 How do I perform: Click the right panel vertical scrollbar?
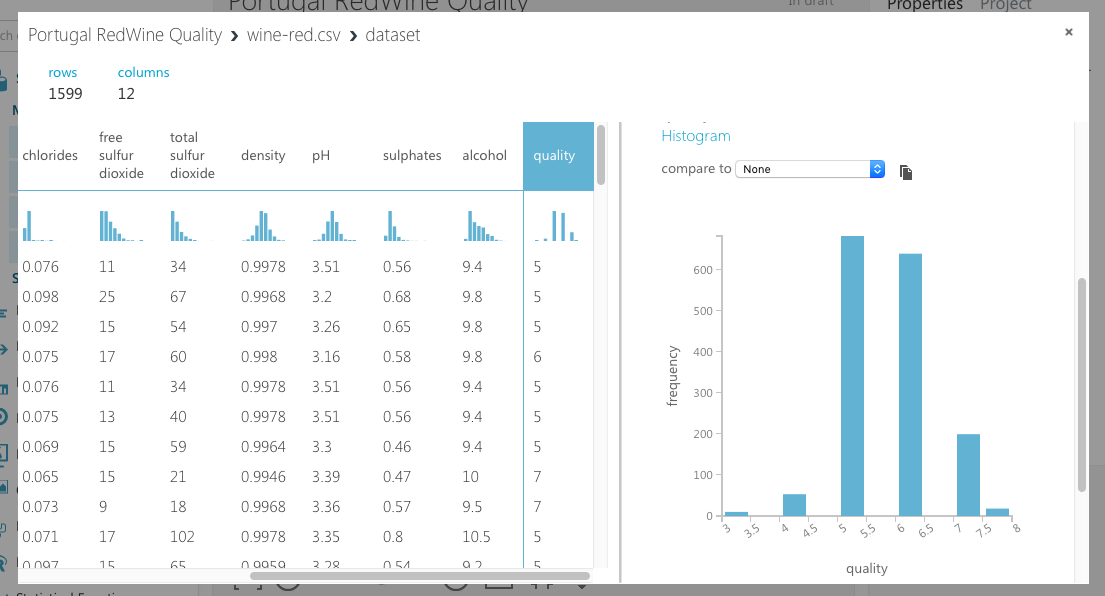[x=1082, y=385]
